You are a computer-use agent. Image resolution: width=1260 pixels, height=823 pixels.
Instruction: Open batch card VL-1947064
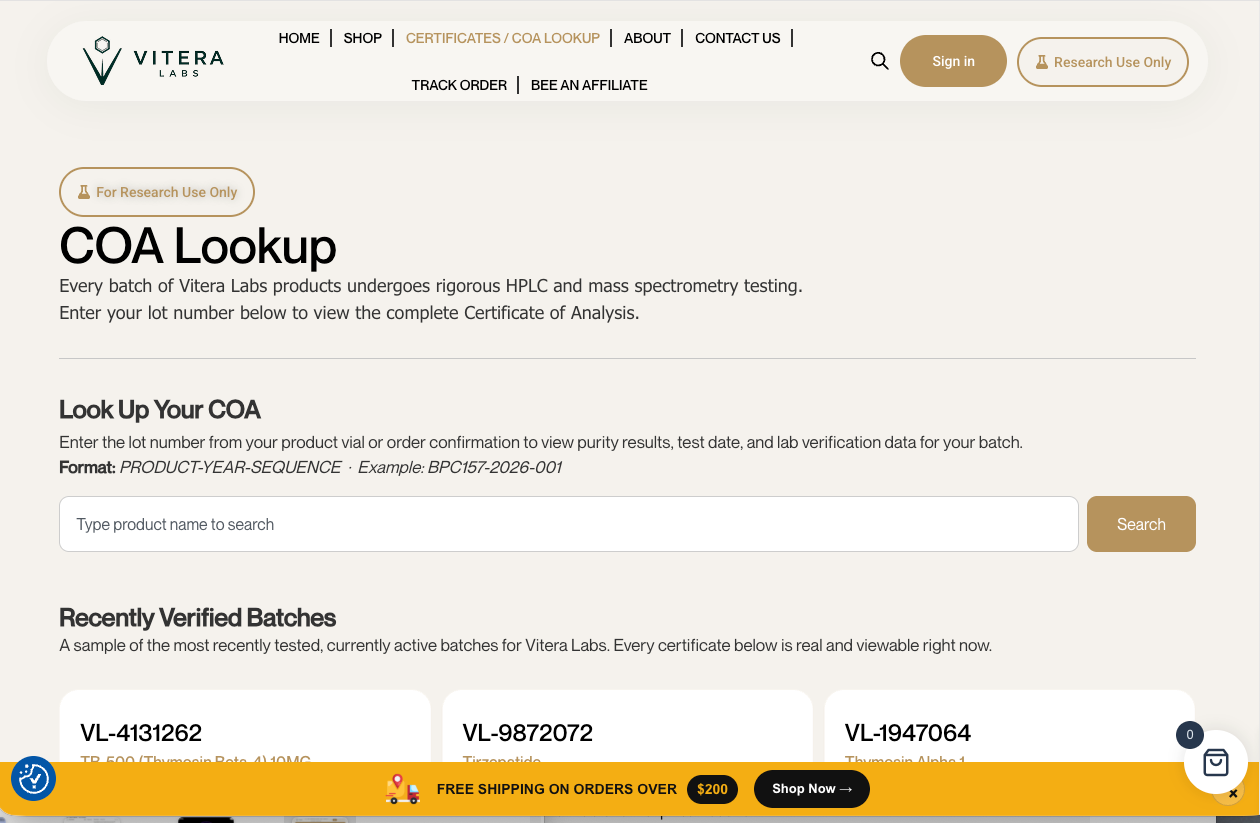point(1009,727)
